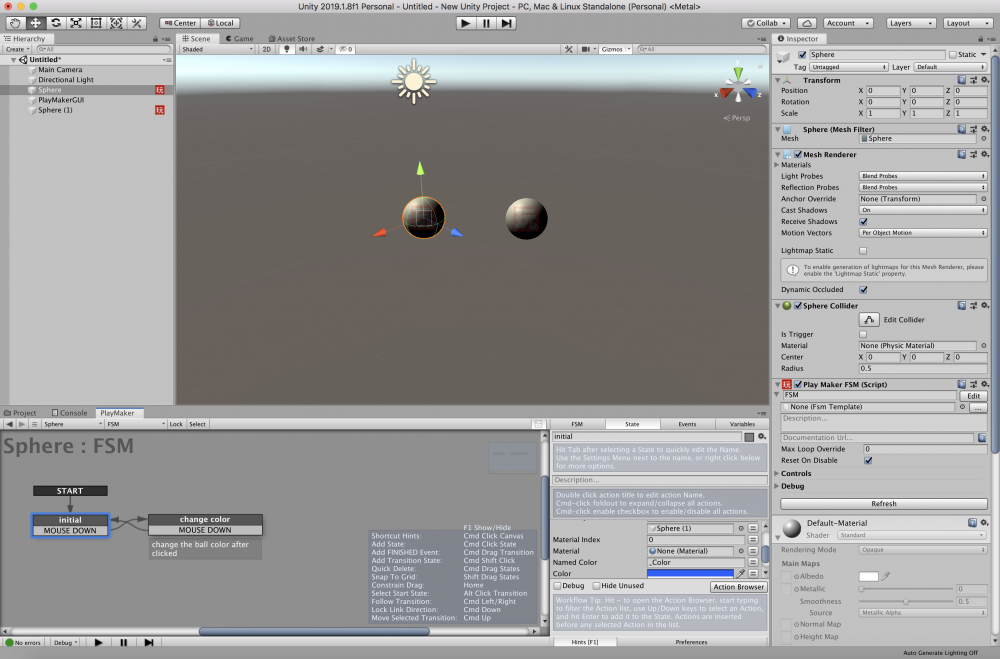
Task: Click the blue Color swatch
Action: click(x=690, y=574)
